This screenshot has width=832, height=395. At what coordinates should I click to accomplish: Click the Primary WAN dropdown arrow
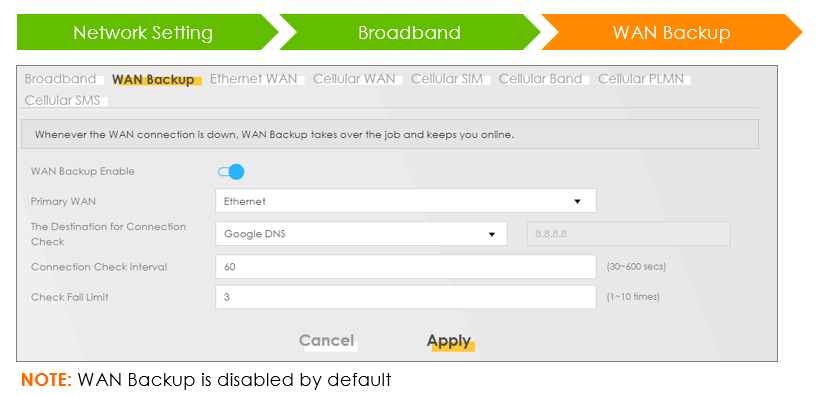(577, 202)
